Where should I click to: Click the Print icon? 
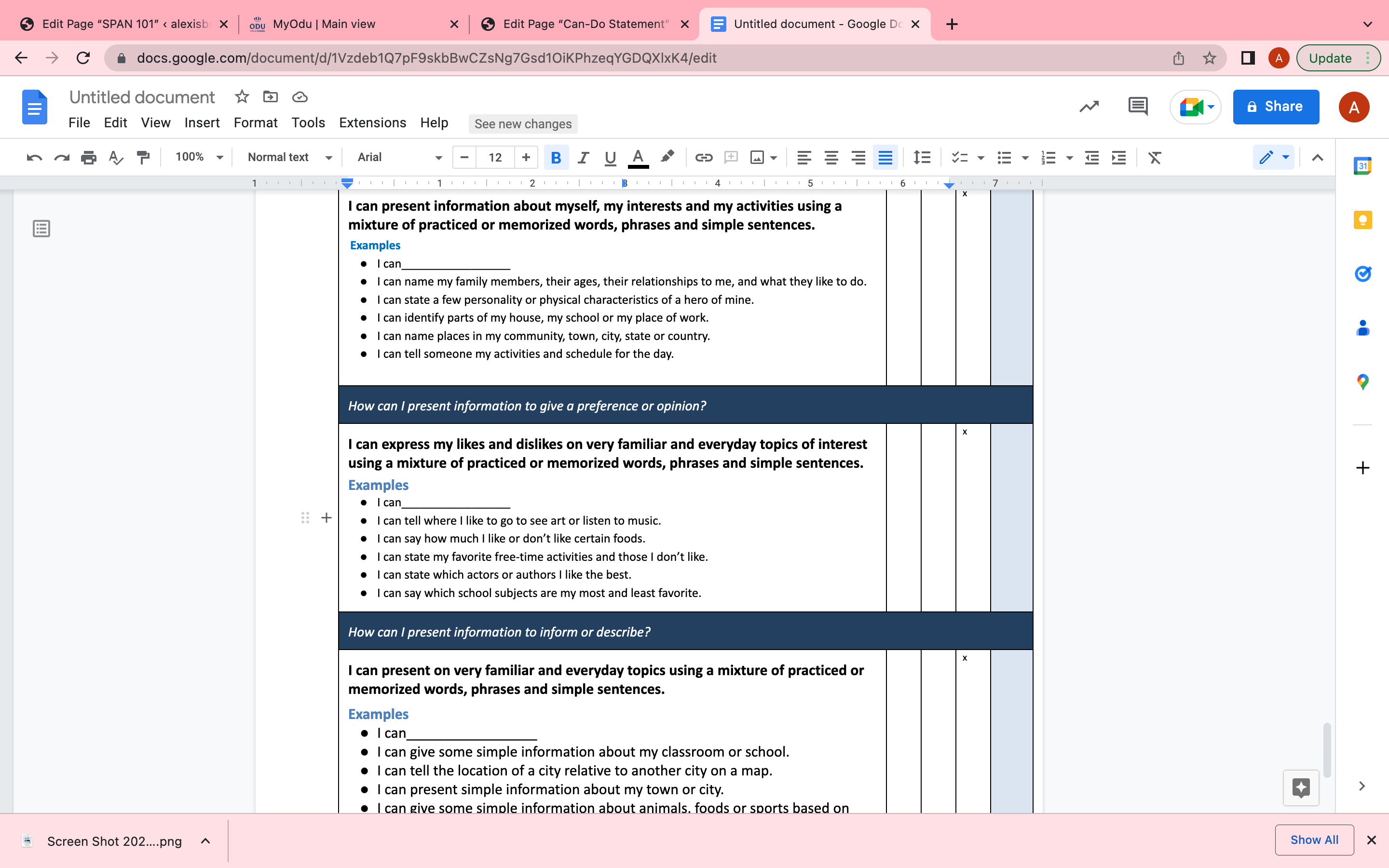[x=88, y=157]
